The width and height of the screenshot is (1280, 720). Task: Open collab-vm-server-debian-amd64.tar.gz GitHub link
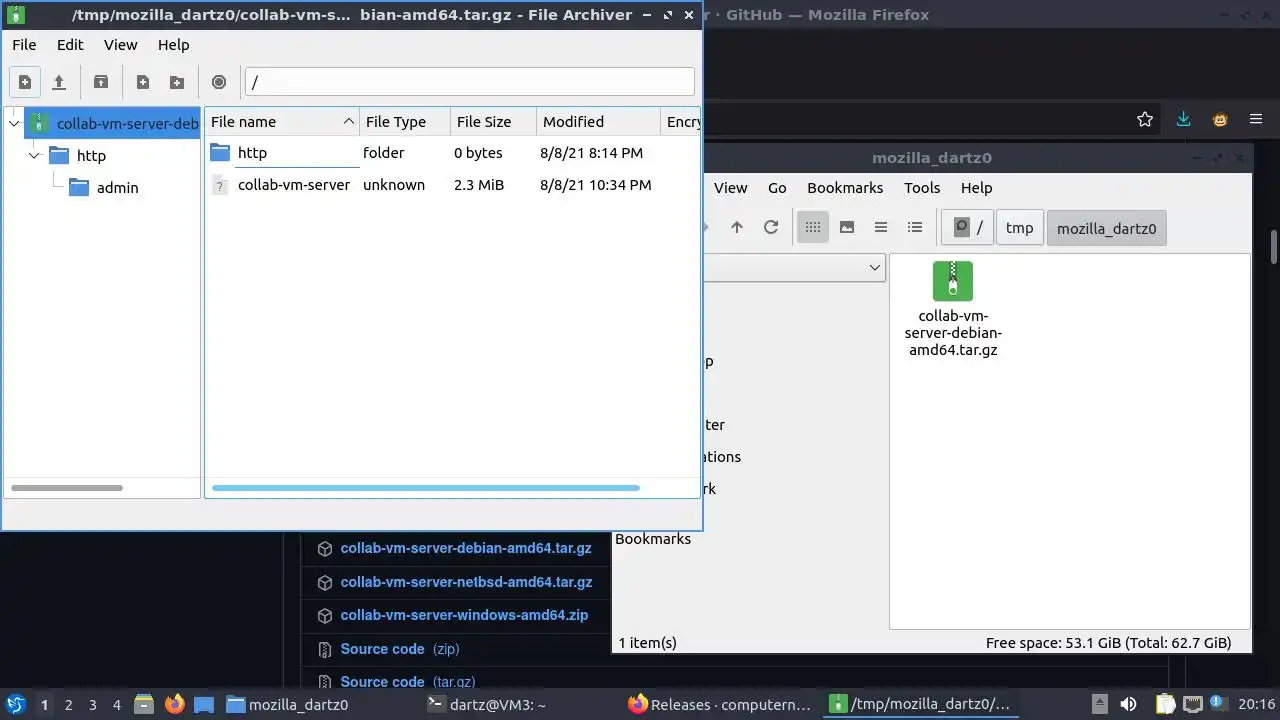466,549
